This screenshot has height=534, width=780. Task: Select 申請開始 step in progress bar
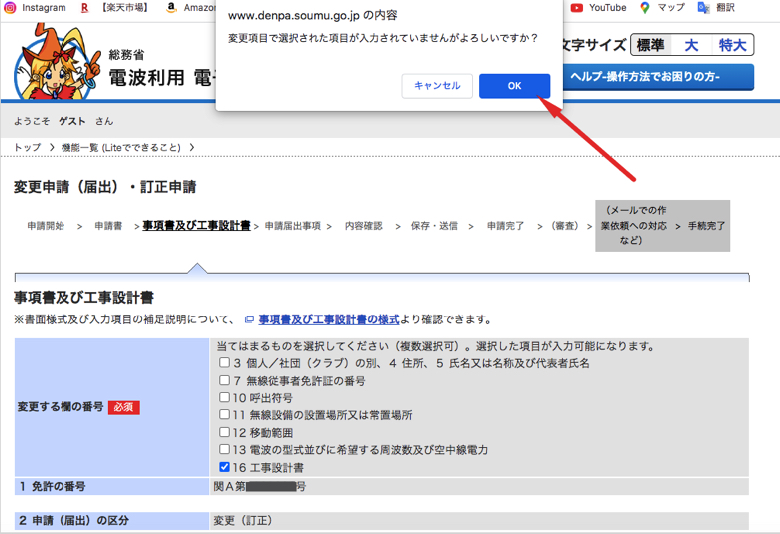[x=46, y=226]
